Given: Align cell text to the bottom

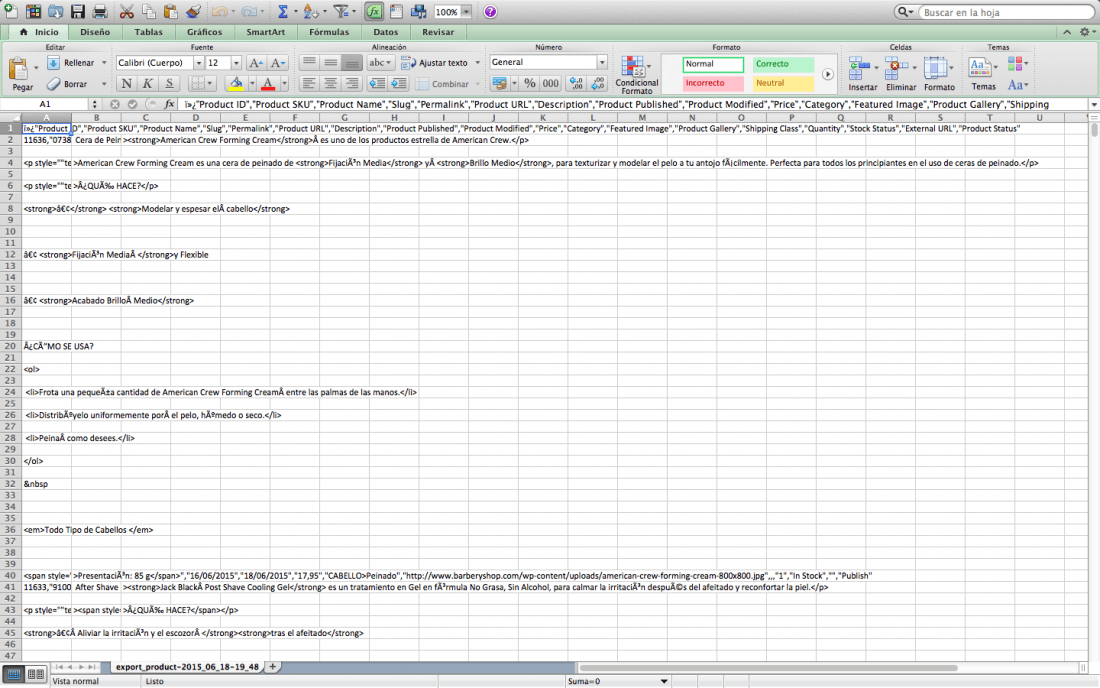Looking at the screenshot, I should 352,62.
